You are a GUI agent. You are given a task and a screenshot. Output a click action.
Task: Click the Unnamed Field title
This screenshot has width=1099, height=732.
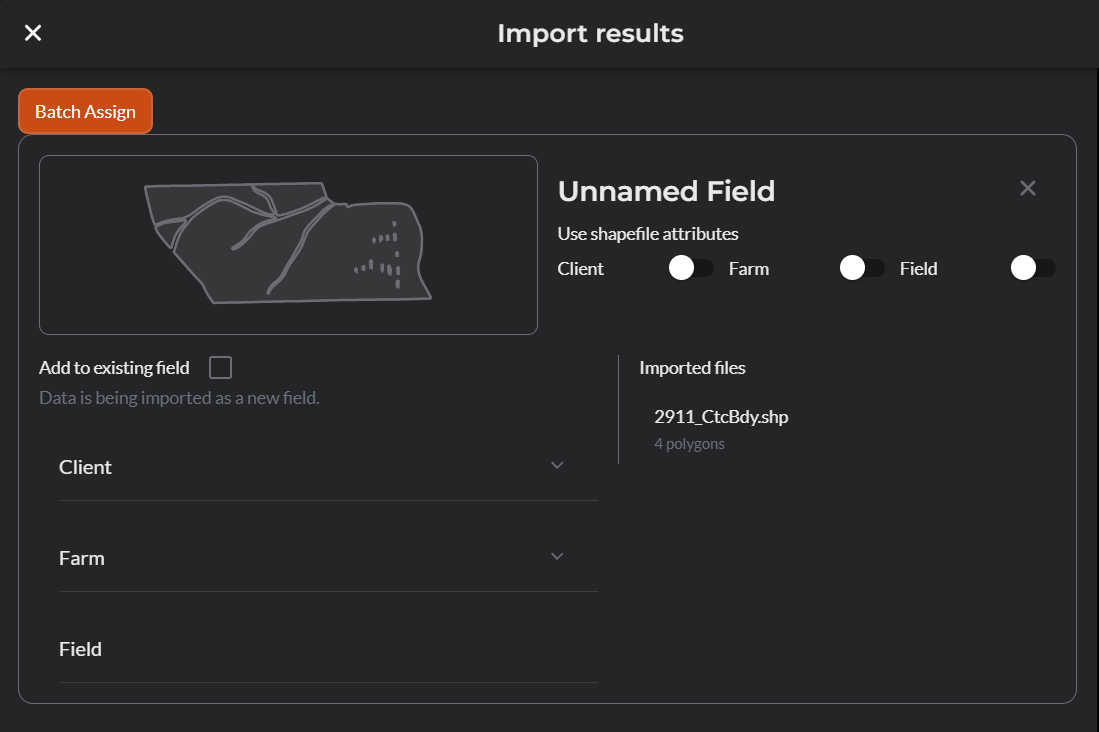coord(667,191)
